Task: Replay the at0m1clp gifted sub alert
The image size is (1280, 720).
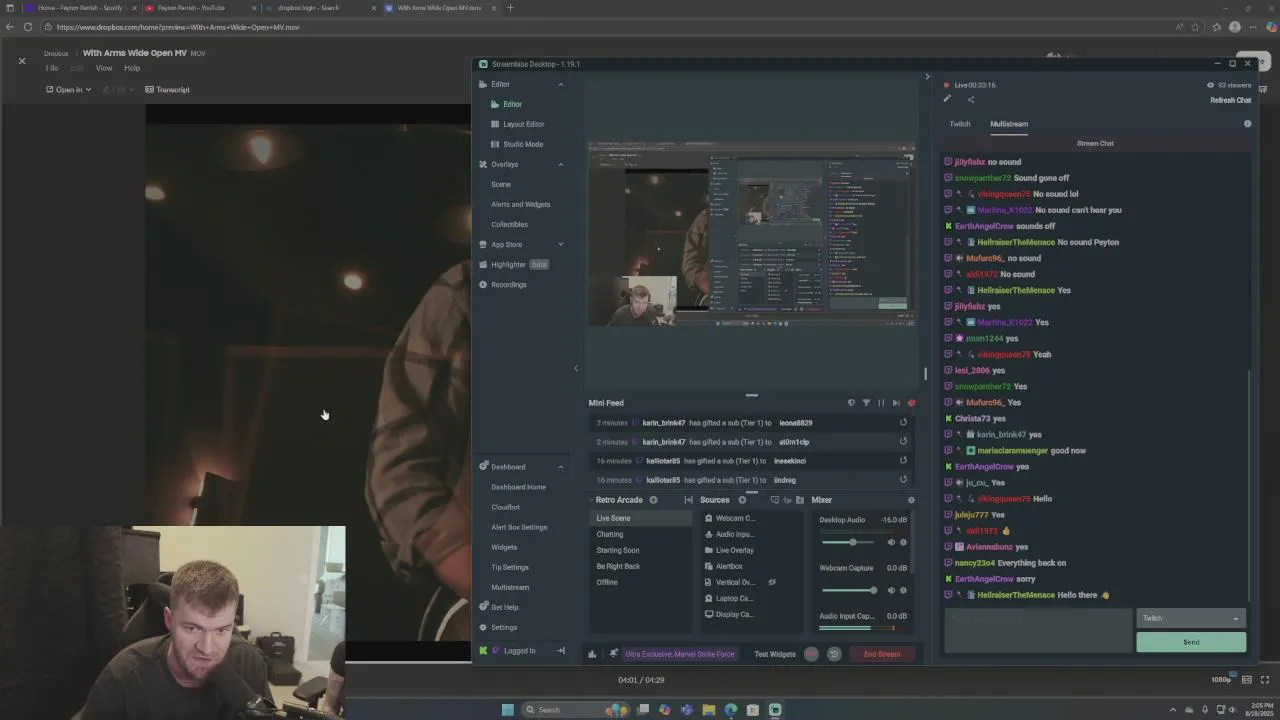Action: [x=903, y=442]
